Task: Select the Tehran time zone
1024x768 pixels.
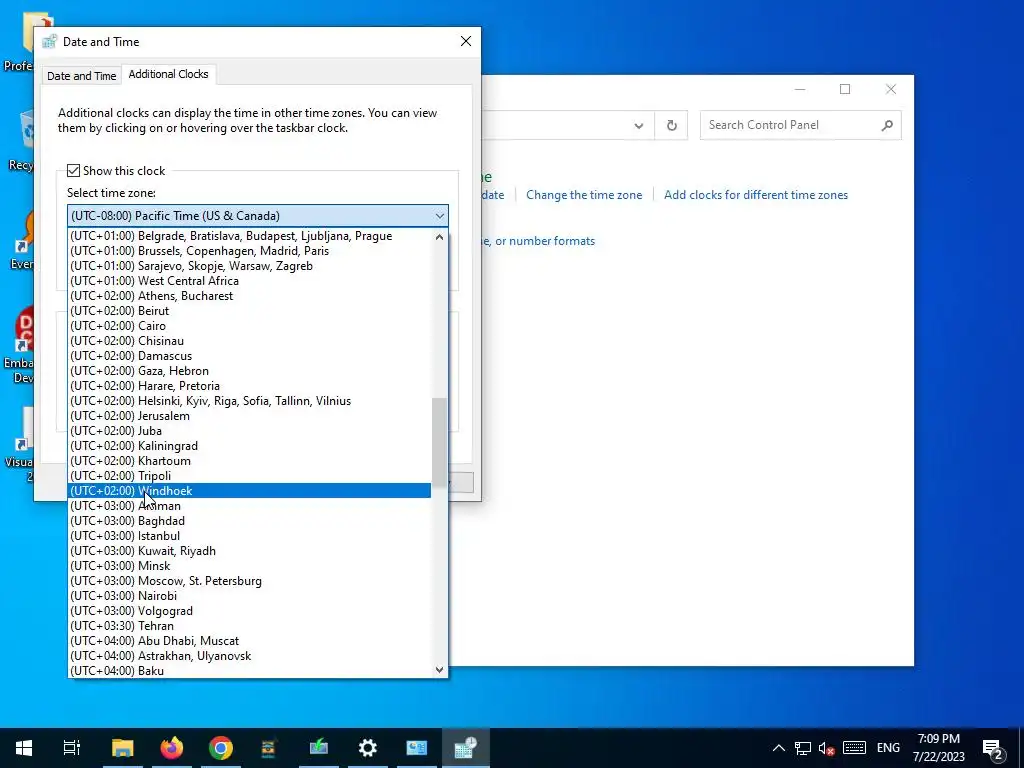Action: coord(249,626)
